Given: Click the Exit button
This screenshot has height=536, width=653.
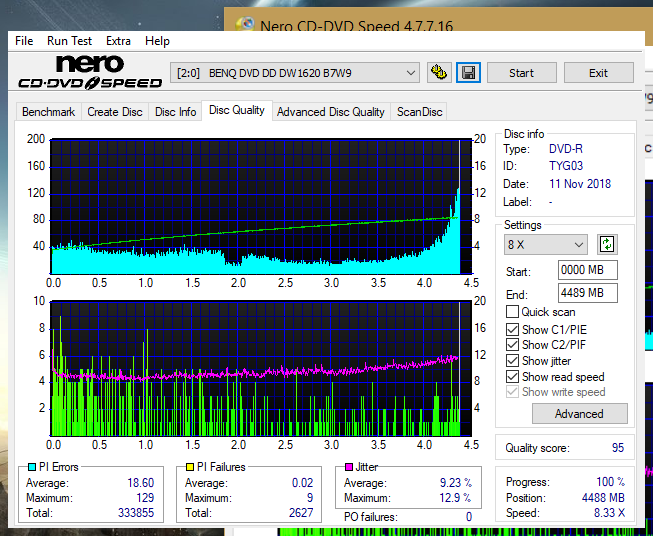Looking at the screenshot, I should 598,73.
